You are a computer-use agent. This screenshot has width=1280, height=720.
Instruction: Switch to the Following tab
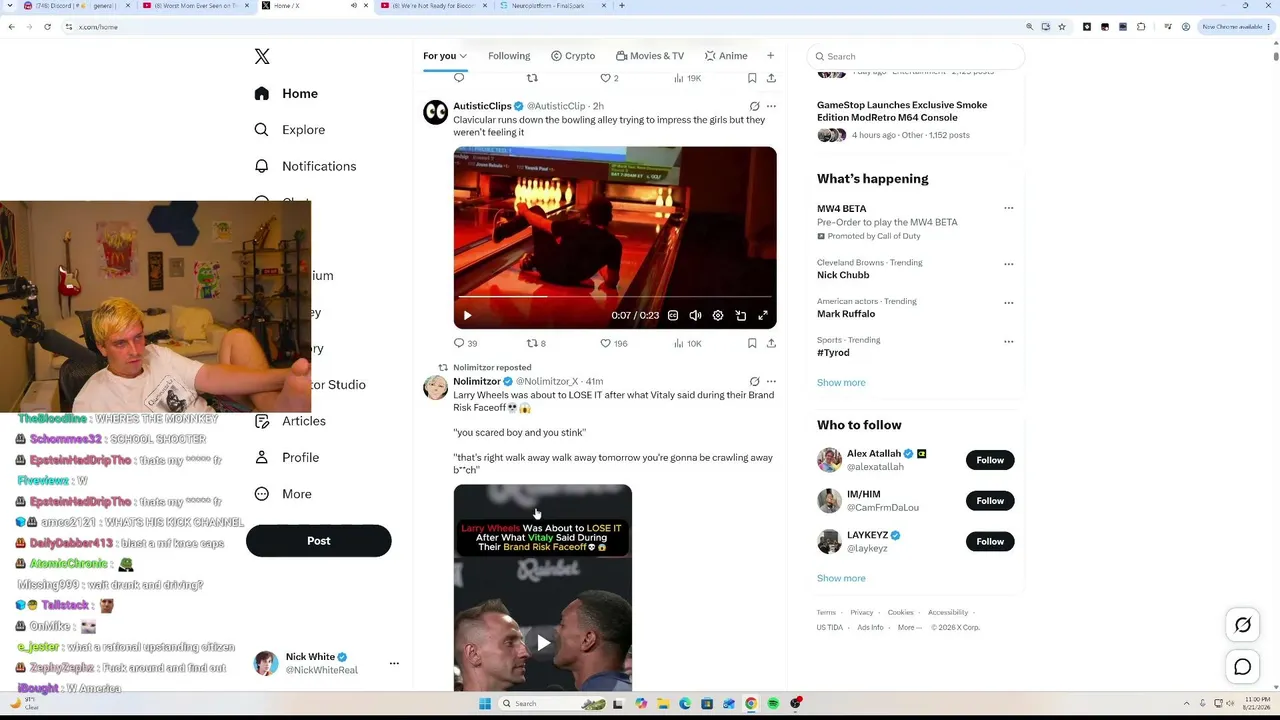[x=509, y=56]
